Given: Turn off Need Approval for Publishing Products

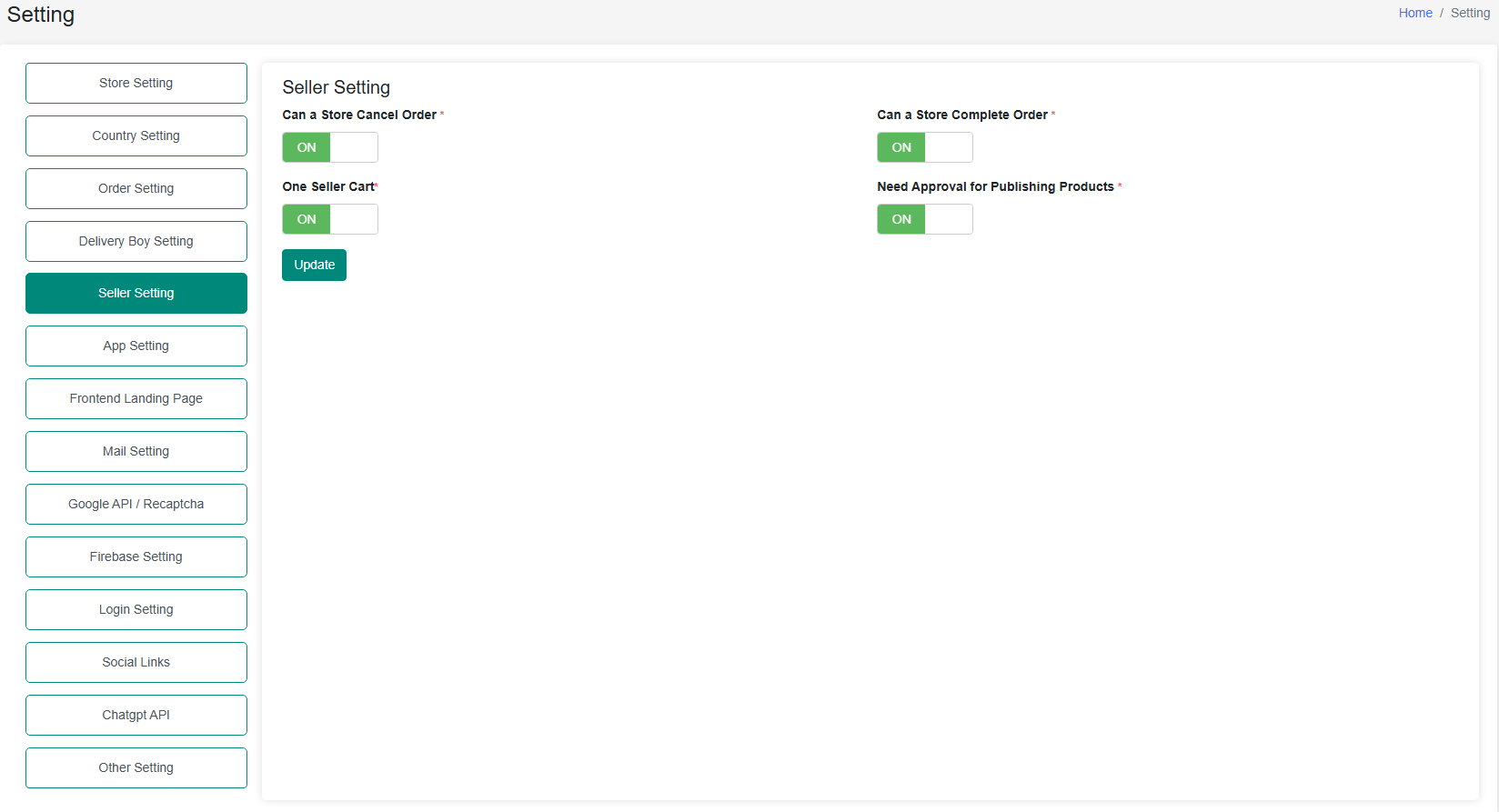Looking at the screenshot, I should 924,219.
